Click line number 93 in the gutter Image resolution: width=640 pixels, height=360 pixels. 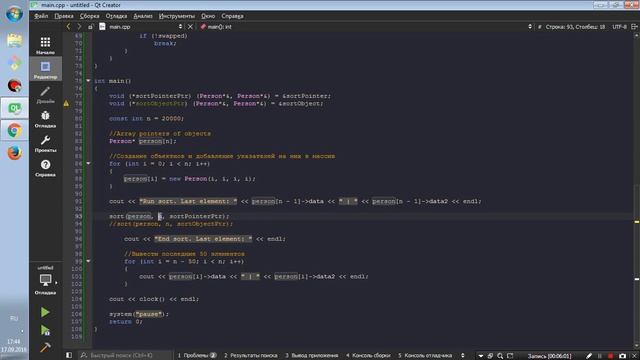tap(78, 216)
